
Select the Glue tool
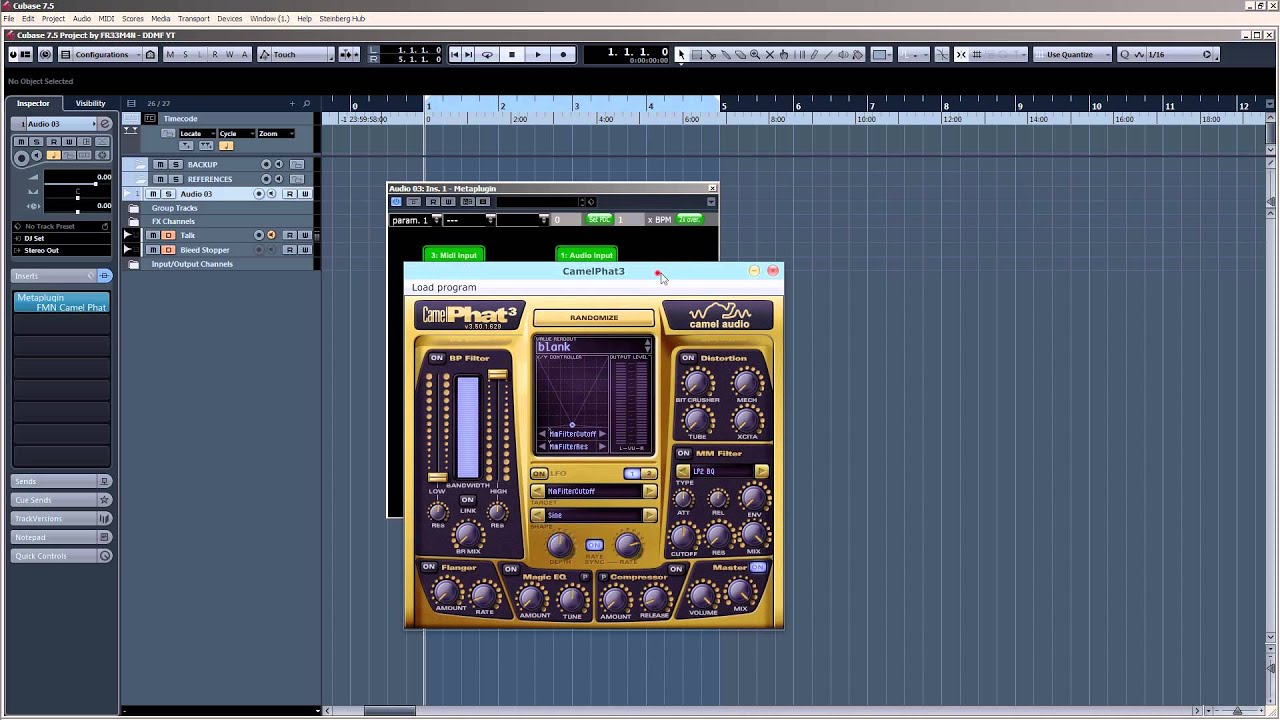point(727,55)
